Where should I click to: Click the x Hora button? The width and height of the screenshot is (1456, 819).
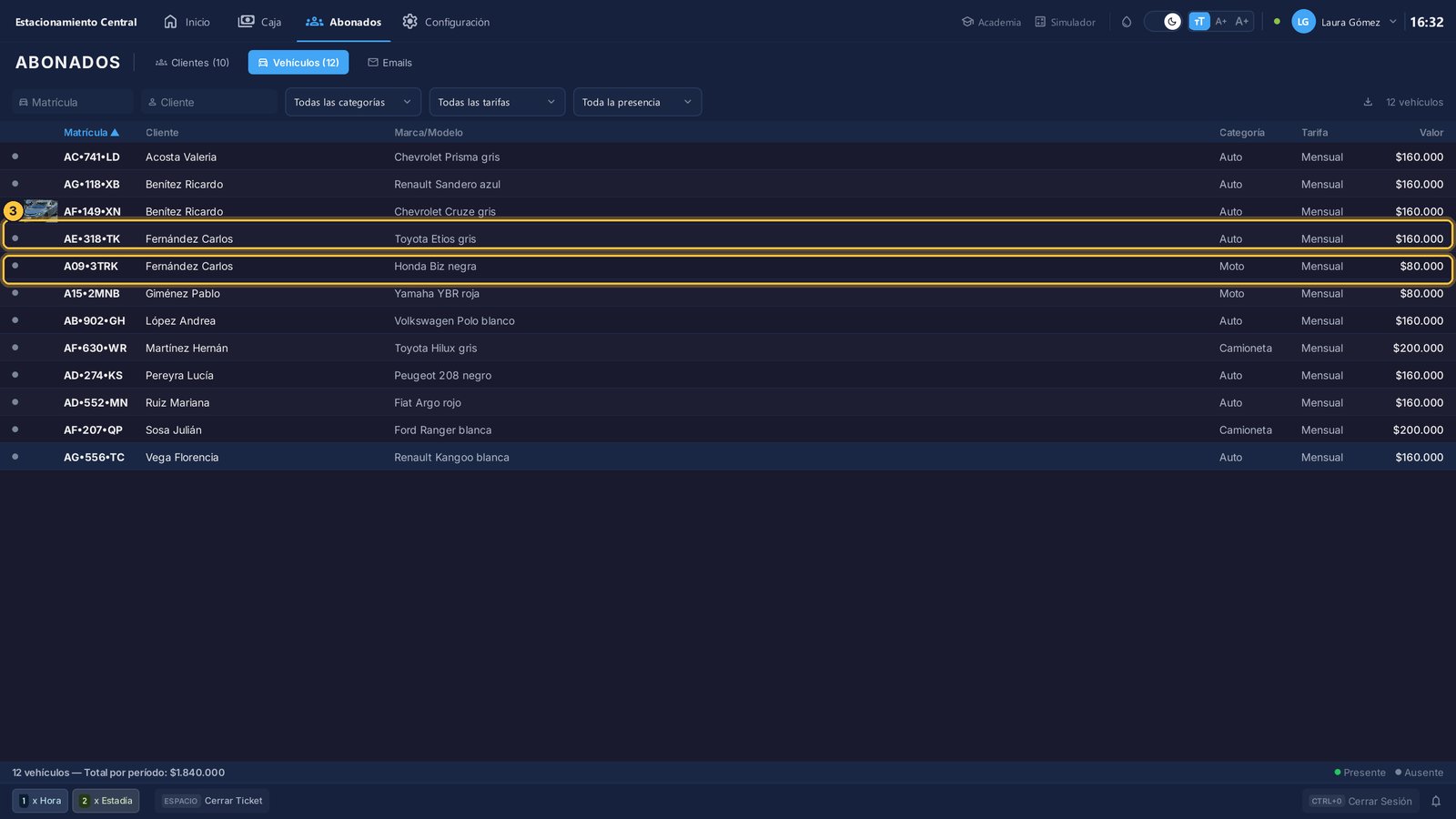pos(40,801)
